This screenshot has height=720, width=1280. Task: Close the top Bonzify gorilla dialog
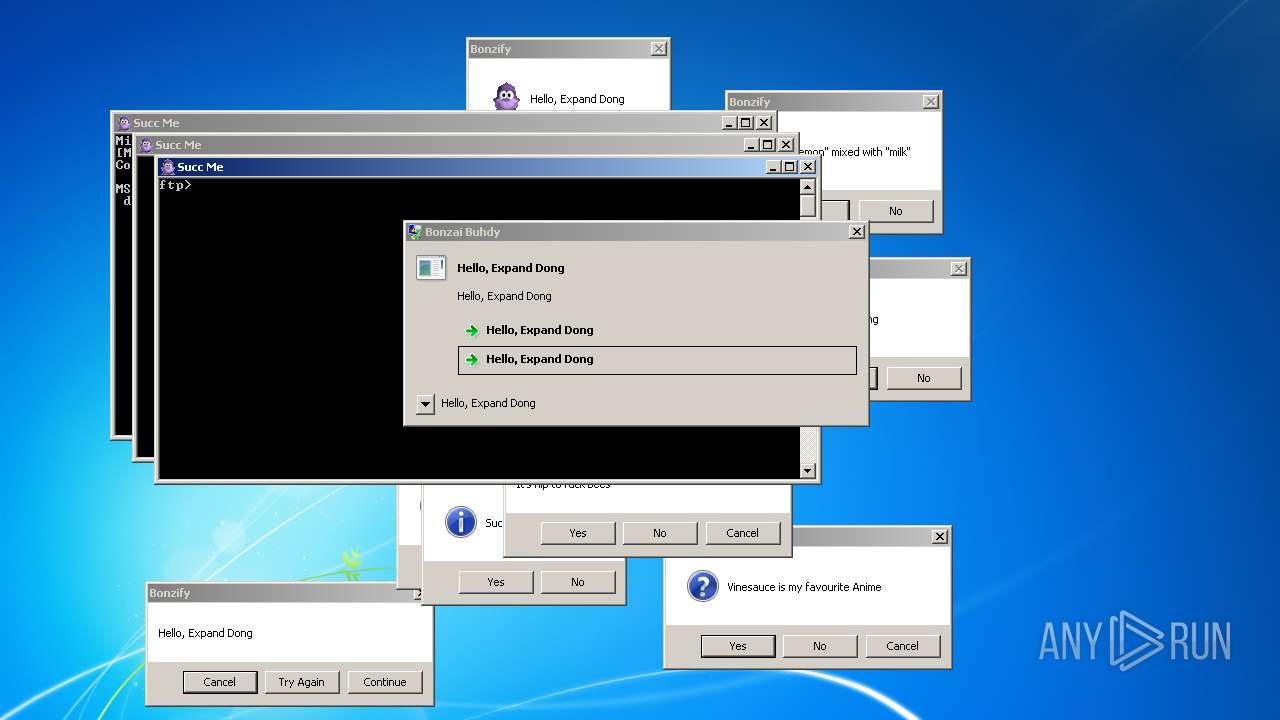pyautogui.click(x=658, y=49)
